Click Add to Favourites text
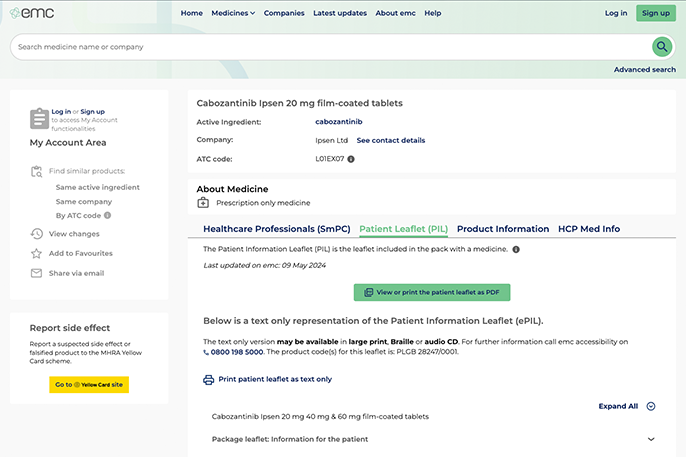 pyautogui.click(x=80, y=253)
